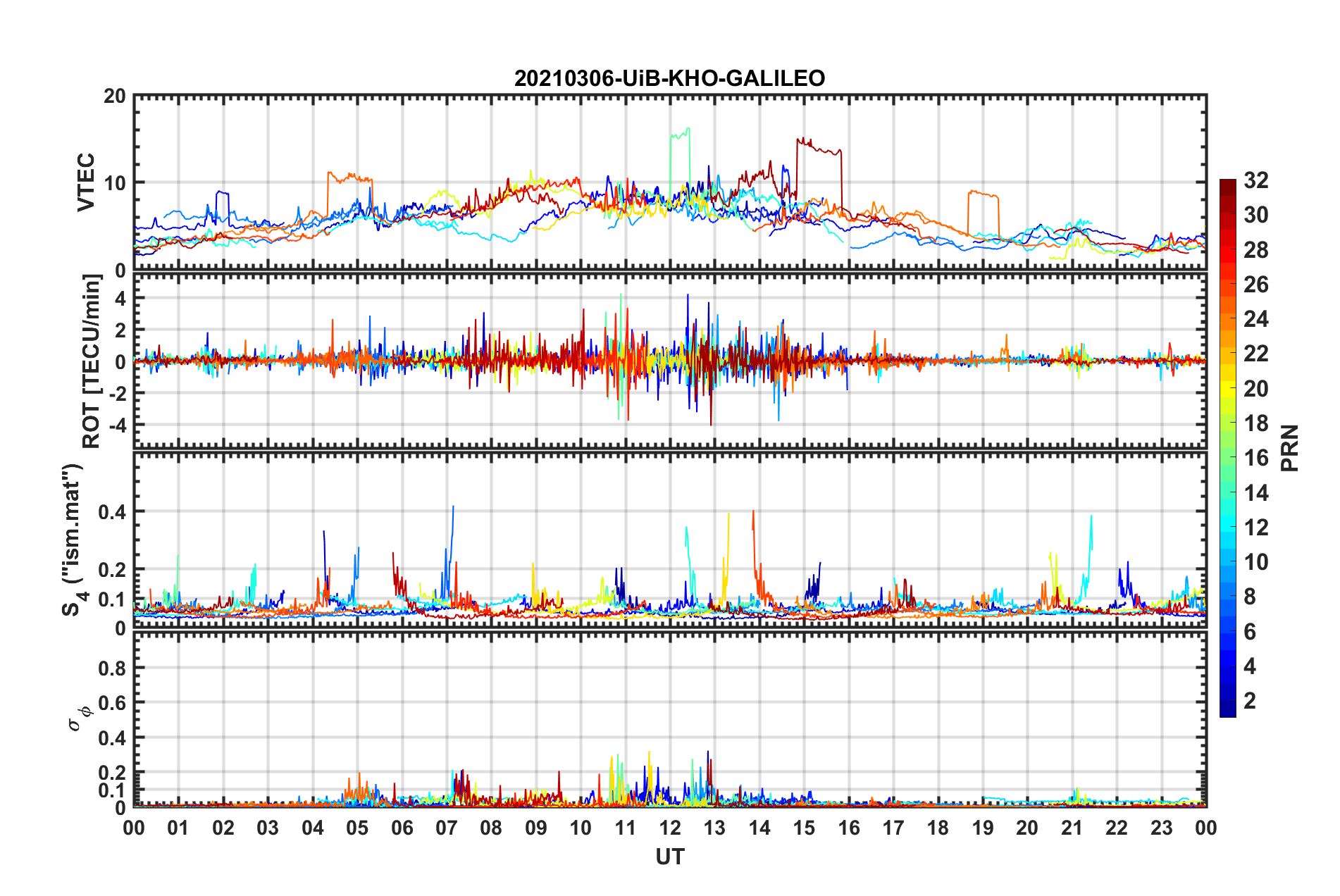Select colorbar tick value 16
This screenshot has height=896, width=1340.
(1255, 458)
